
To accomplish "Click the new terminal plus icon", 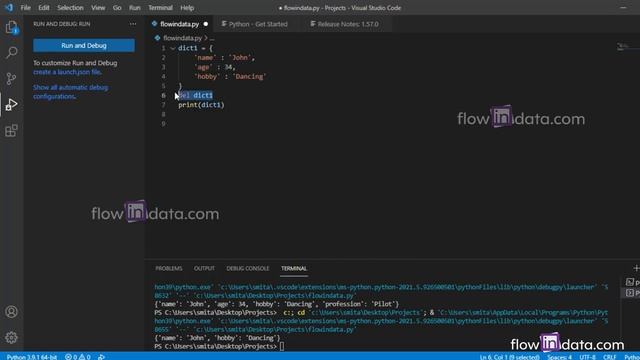I will point(636,268).
